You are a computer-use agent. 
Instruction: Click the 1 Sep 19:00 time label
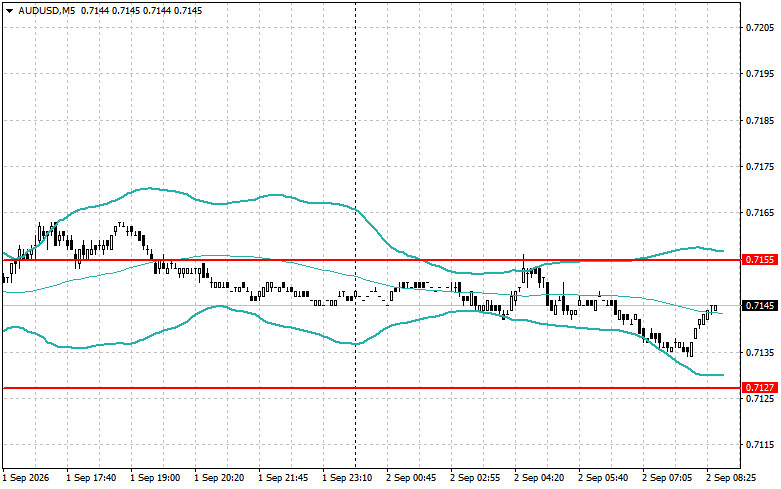(155, 478)
